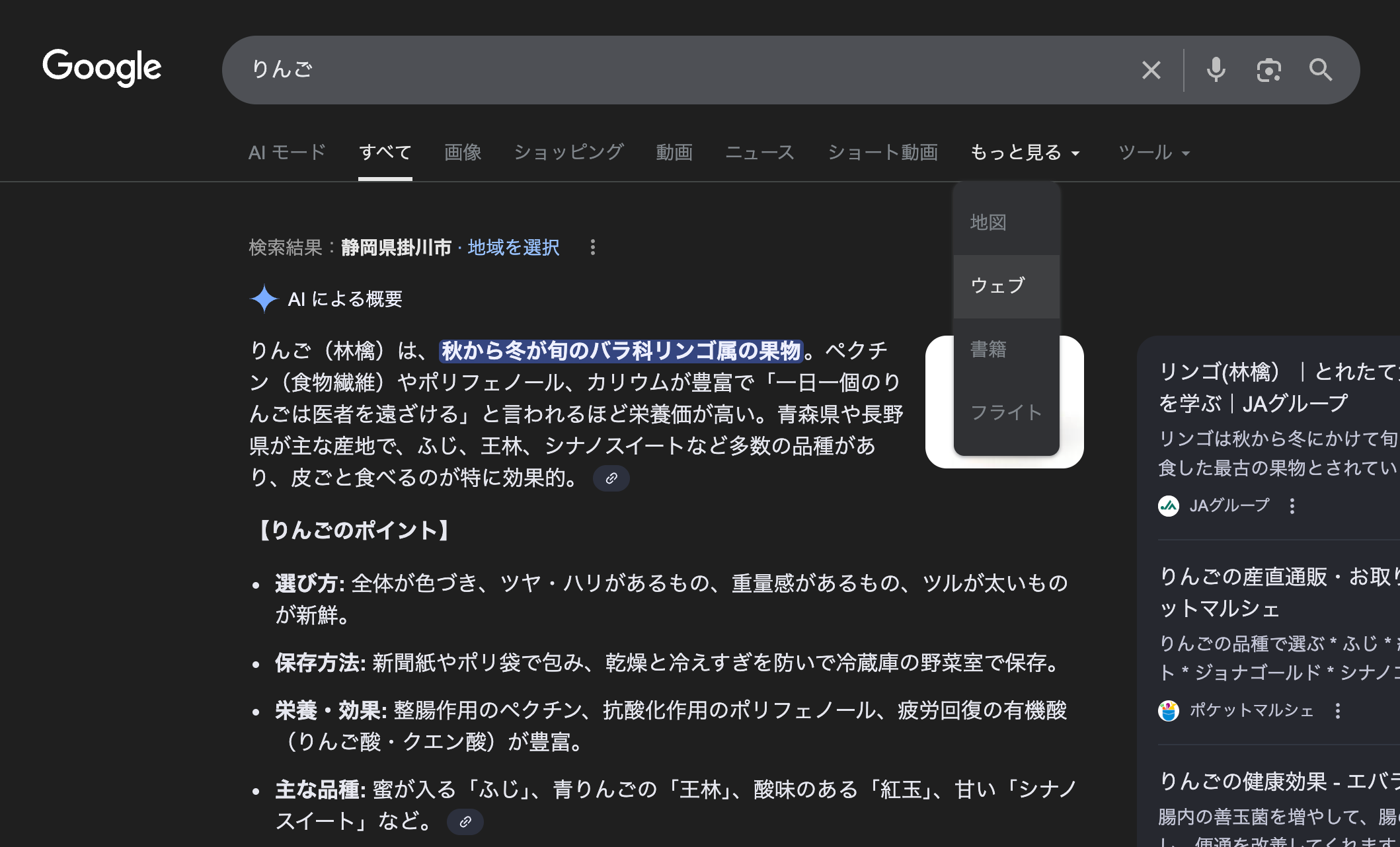Click the 保存方法 bullet label

pos(320,663)
